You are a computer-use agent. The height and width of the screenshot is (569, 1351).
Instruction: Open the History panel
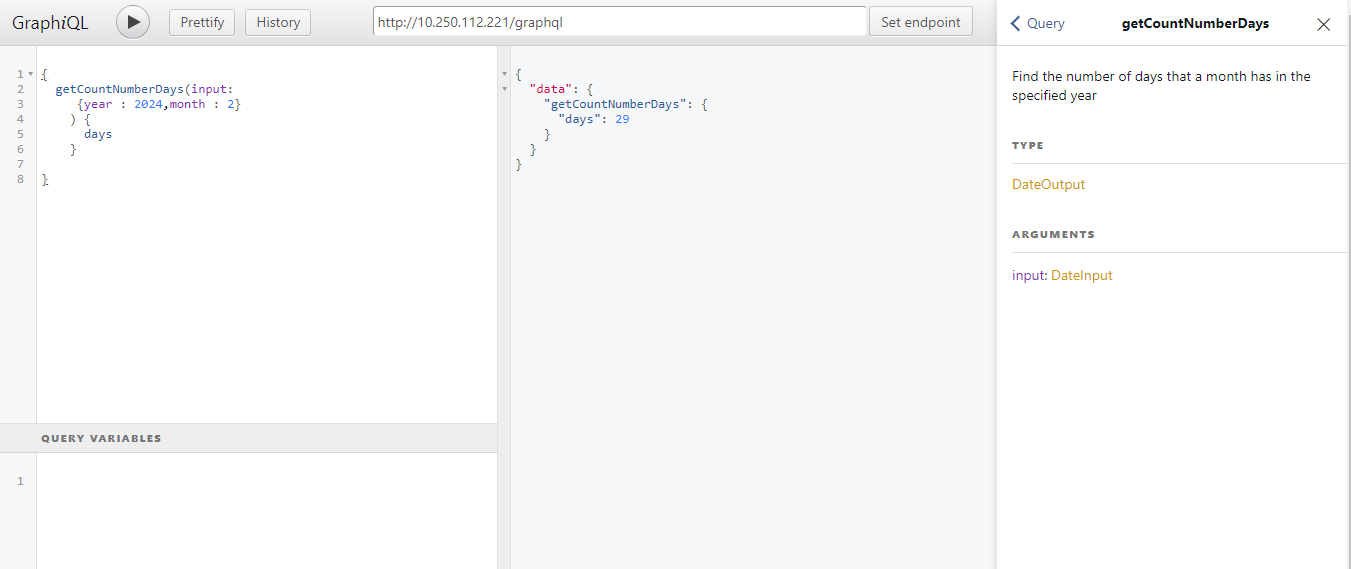(278, 22)
